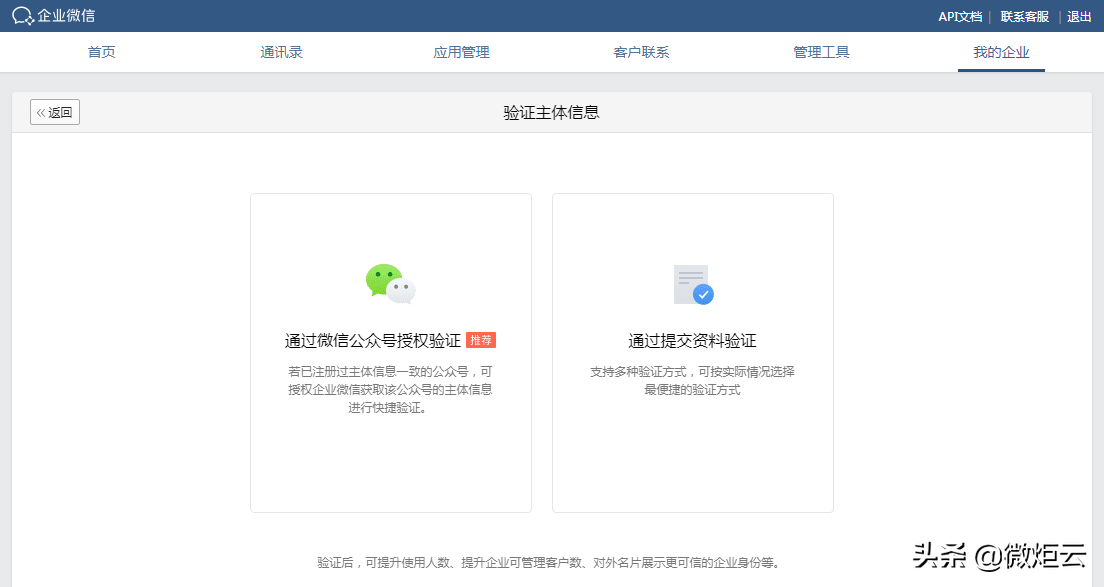Open the 客户联系 tab

(x=641, y=53)
